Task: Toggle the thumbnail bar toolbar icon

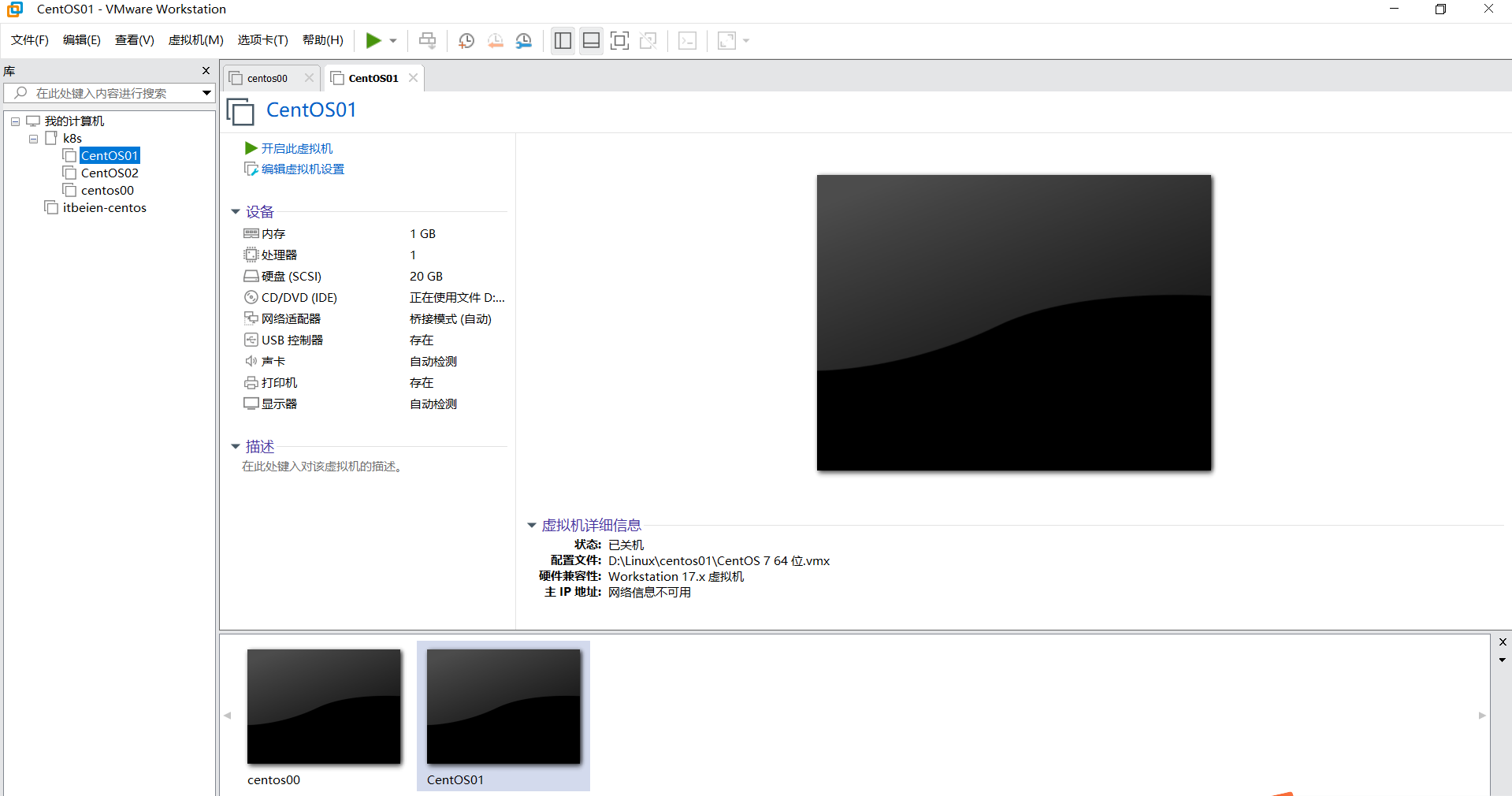Action: [x=591, y=40]
